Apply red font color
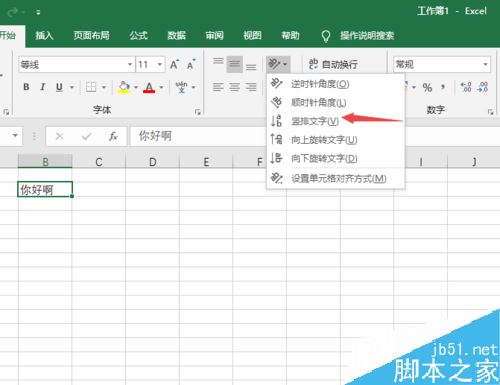 pyautogui.click(x=149, y=87)
